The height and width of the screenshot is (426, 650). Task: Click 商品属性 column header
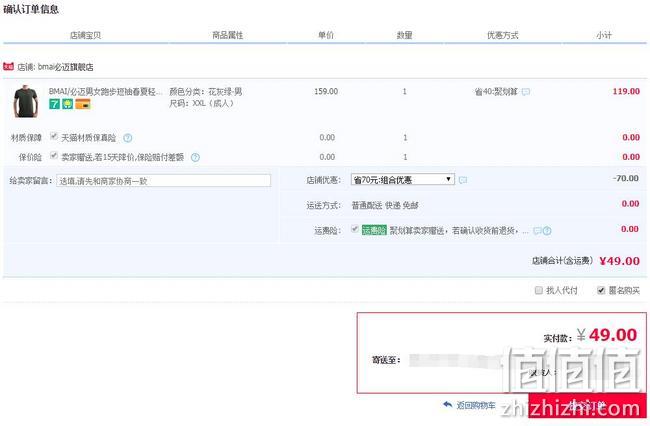[228, 35]
